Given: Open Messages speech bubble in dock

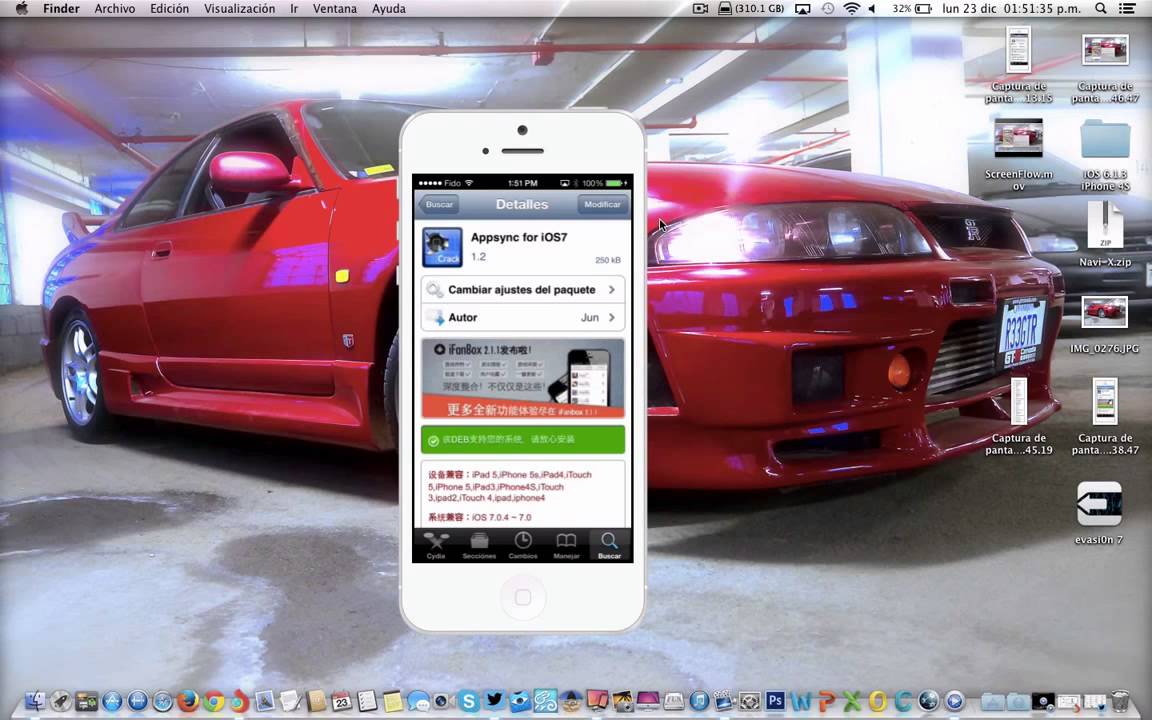Looking at the screenshot, I should [x=418, y=701].
